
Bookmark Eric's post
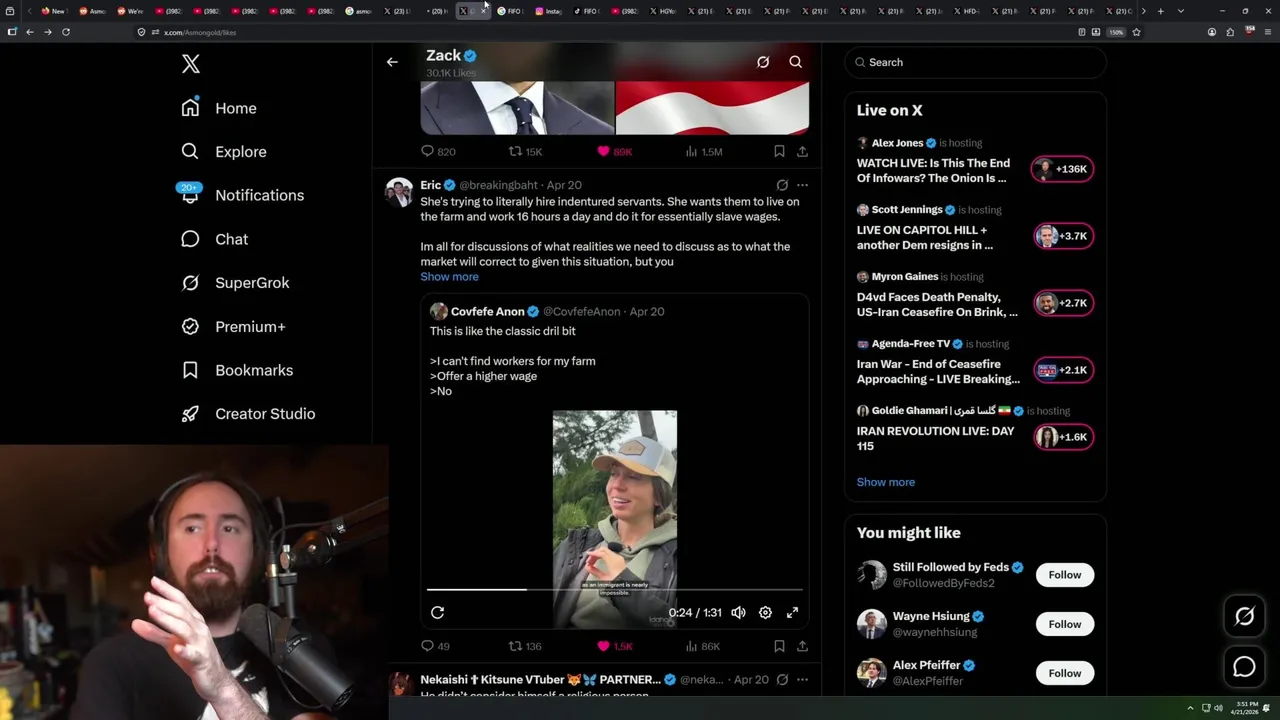[779, 646]
